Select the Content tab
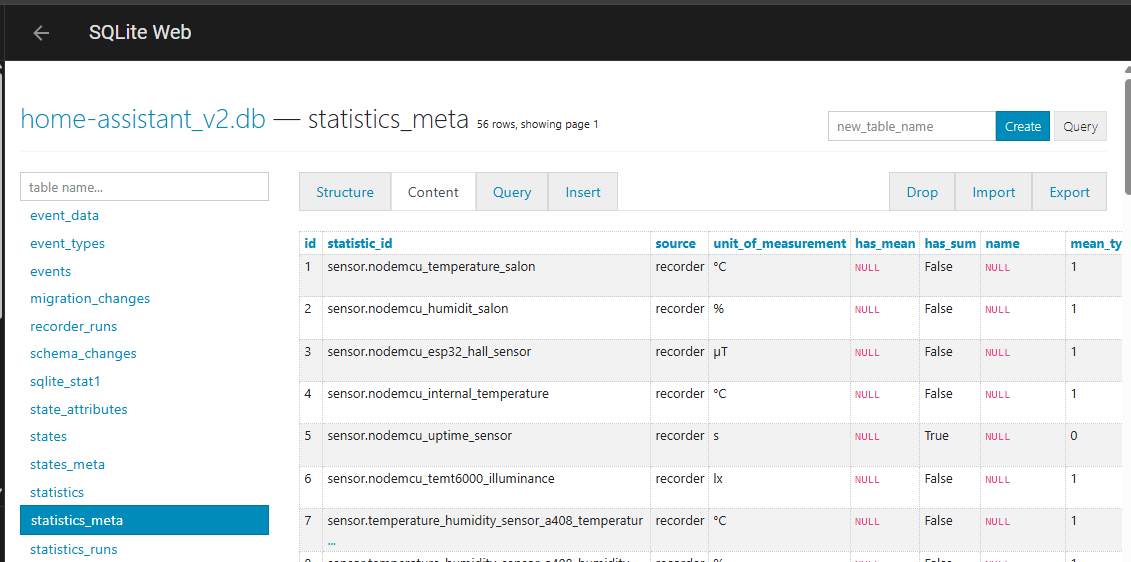 point(433,192)
